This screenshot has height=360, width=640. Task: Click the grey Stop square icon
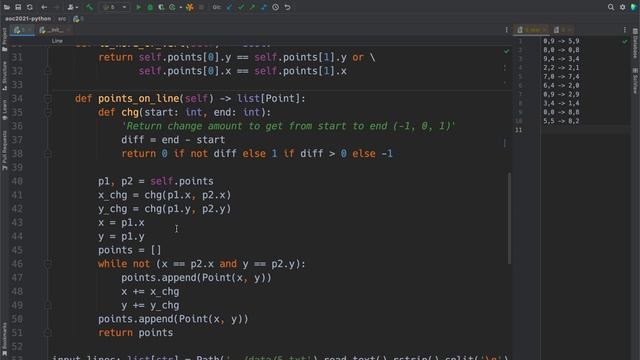(202, 7)
